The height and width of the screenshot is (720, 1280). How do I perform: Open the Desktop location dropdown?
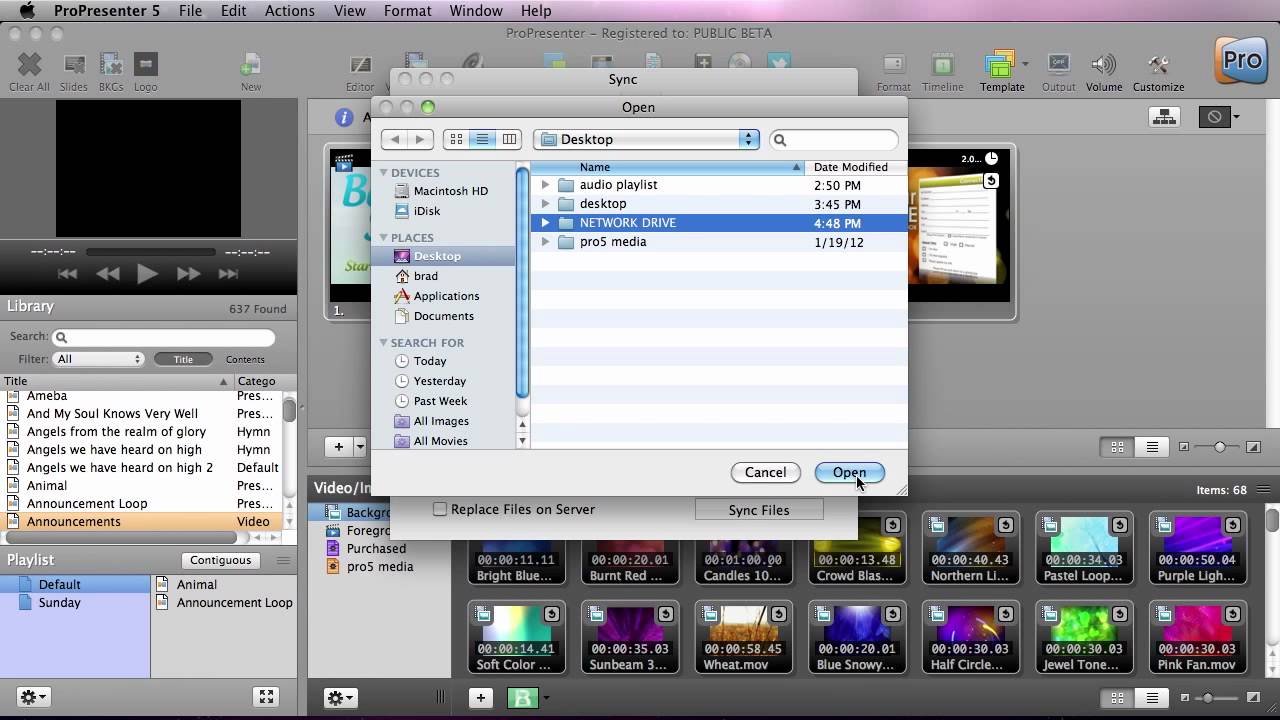pyautogui.click(x=647, y=139)
